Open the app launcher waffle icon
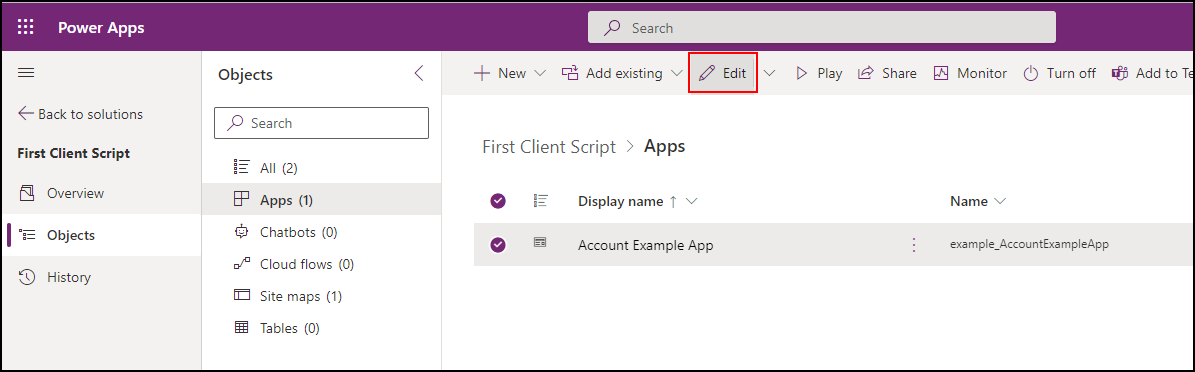Image resolution: width=1195 pixels, height=372 pixels. [26, 28]
